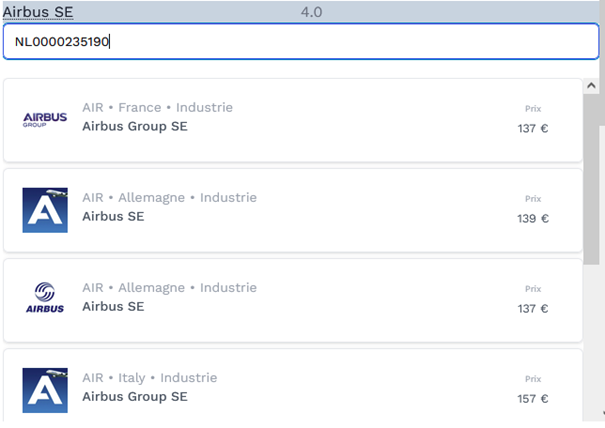Click the 139 € price value
605x428 pixels.
(532, 219)
